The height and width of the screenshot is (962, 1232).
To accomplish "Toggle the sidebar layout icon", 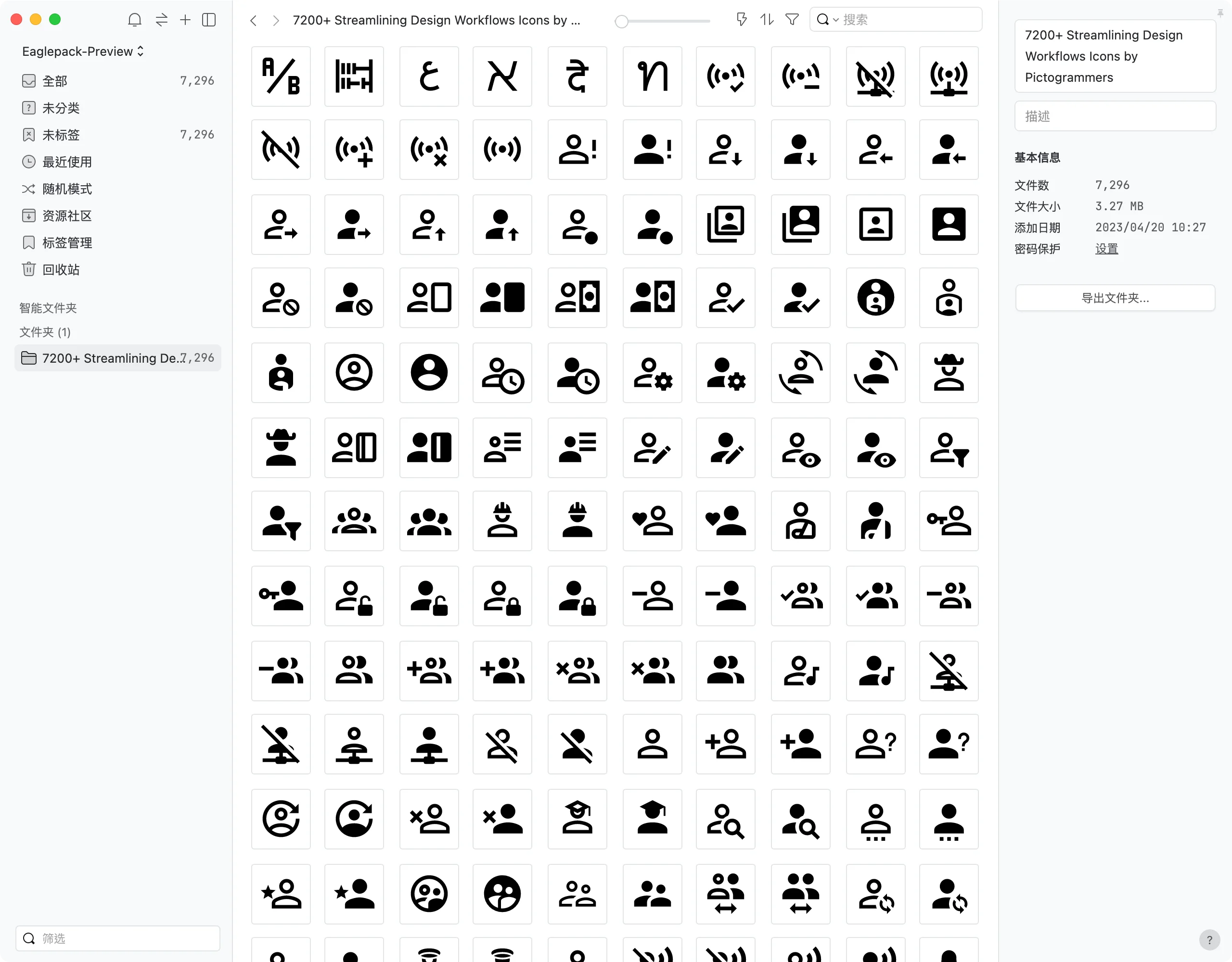I will tap(209, 20).
